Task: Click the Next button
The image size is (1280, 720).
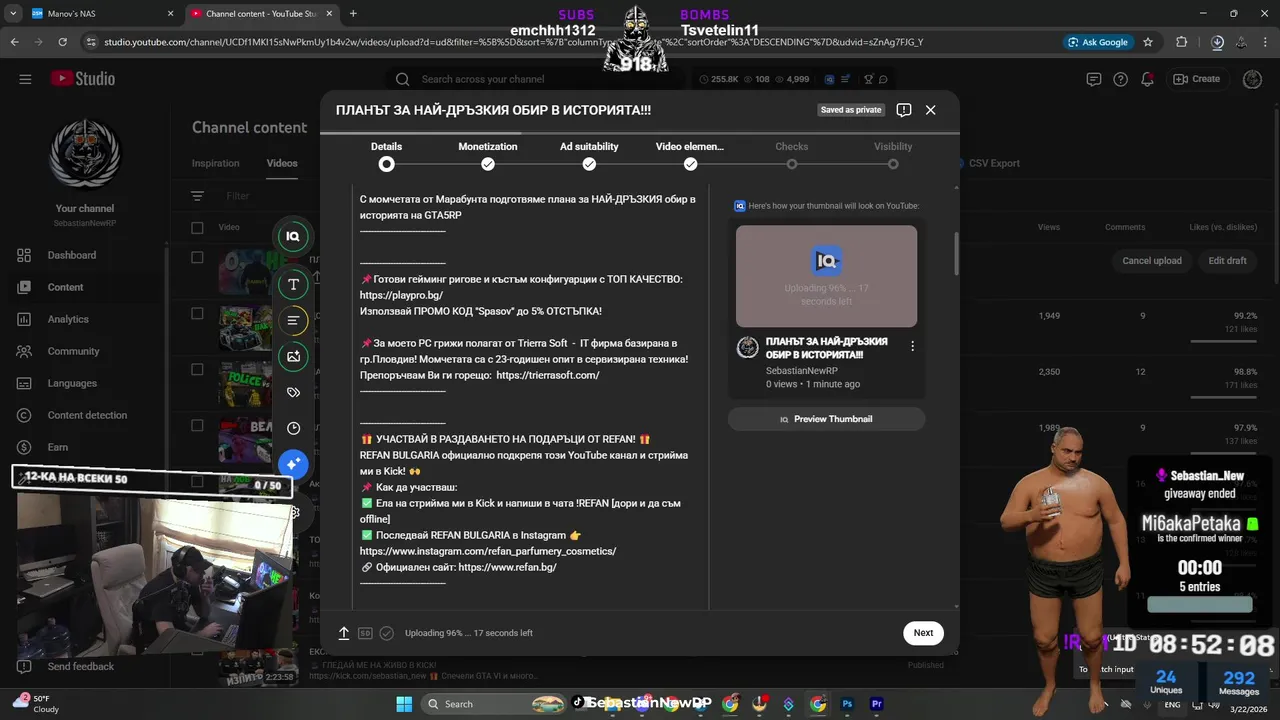Action: [923, 633]
